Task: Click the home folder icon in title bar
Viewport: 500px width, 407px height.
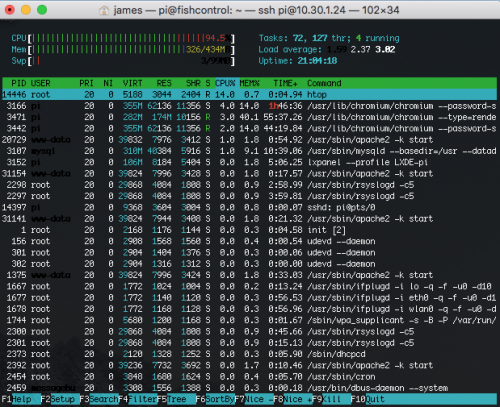Action: pos(104,10)
